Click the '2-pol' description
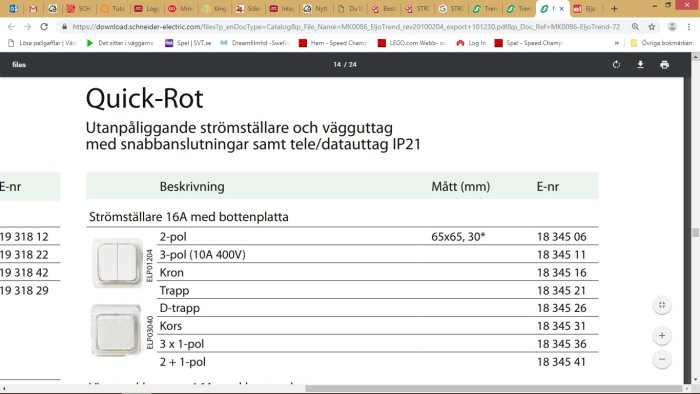The height and width of the screenshot is (394, 700). pyautogui.click(x=173, y=236)
